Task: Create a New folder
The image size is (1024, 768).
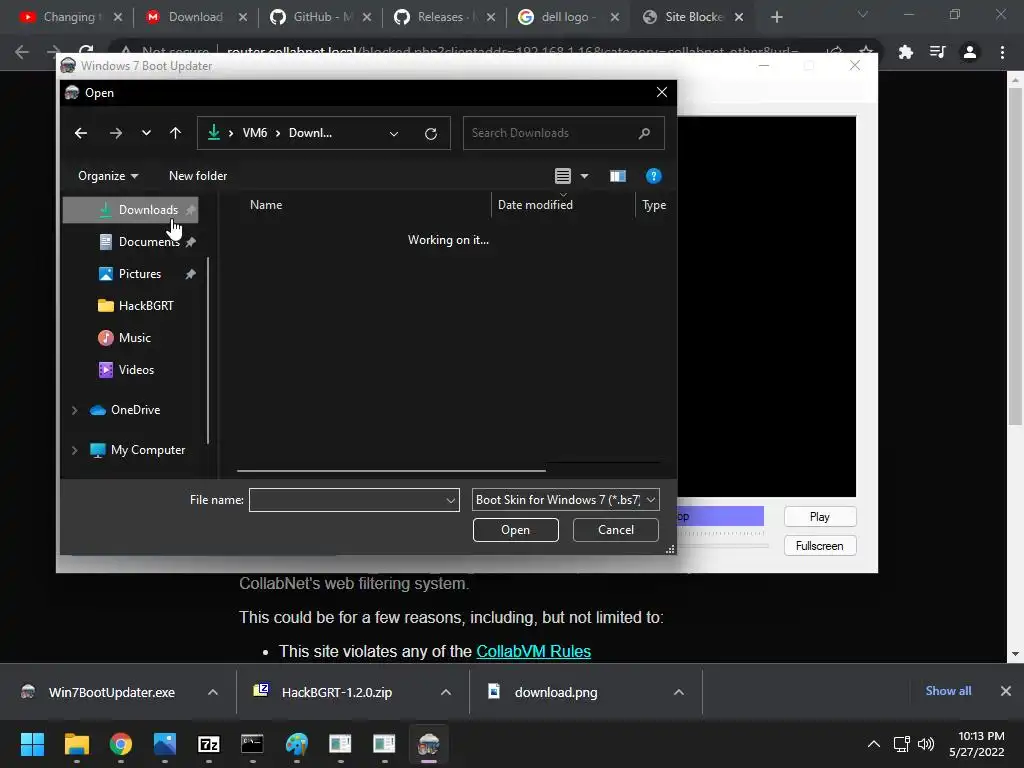Action: coord(198,176)
